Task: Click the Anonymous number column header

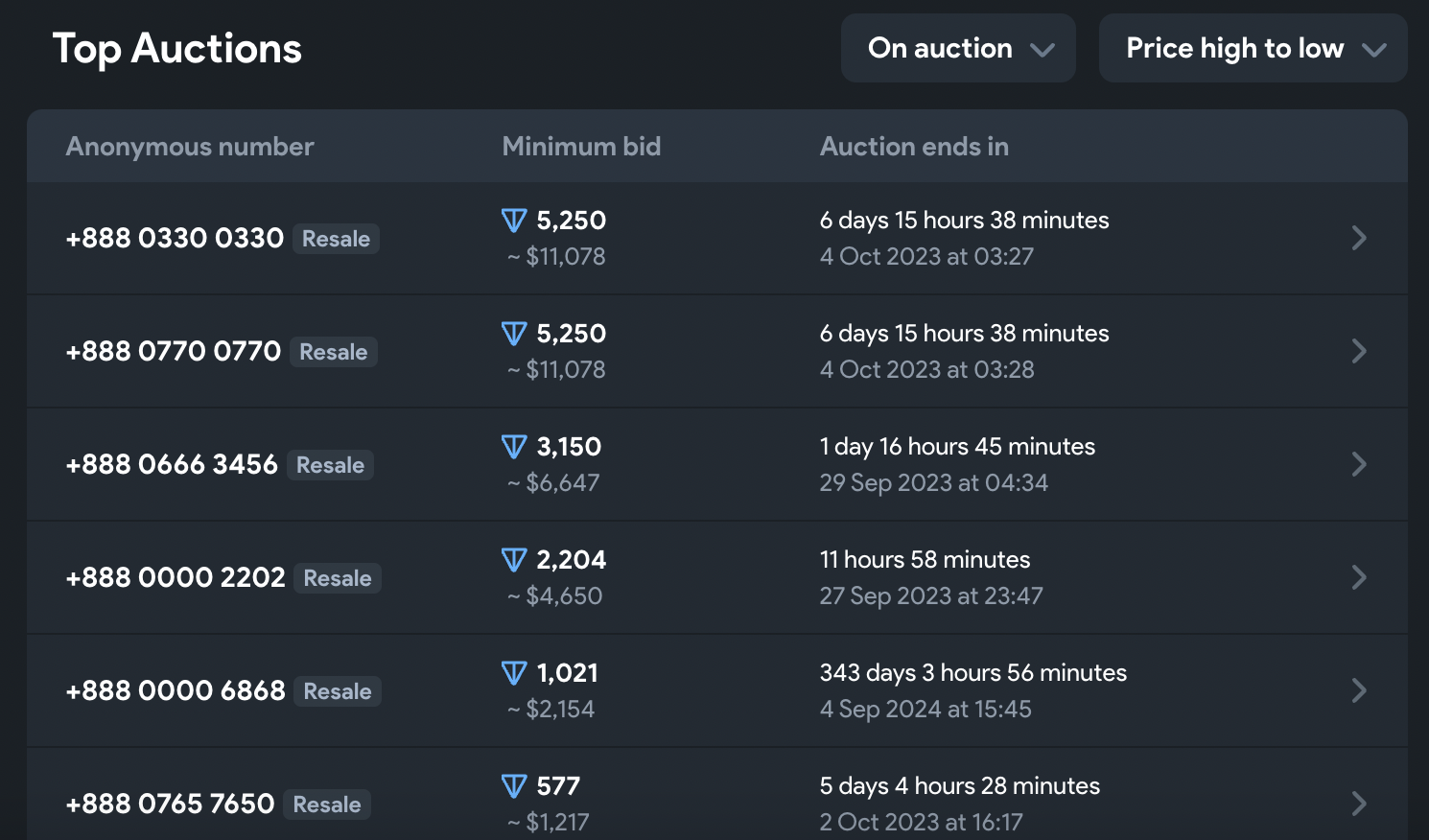Action: 190,147
